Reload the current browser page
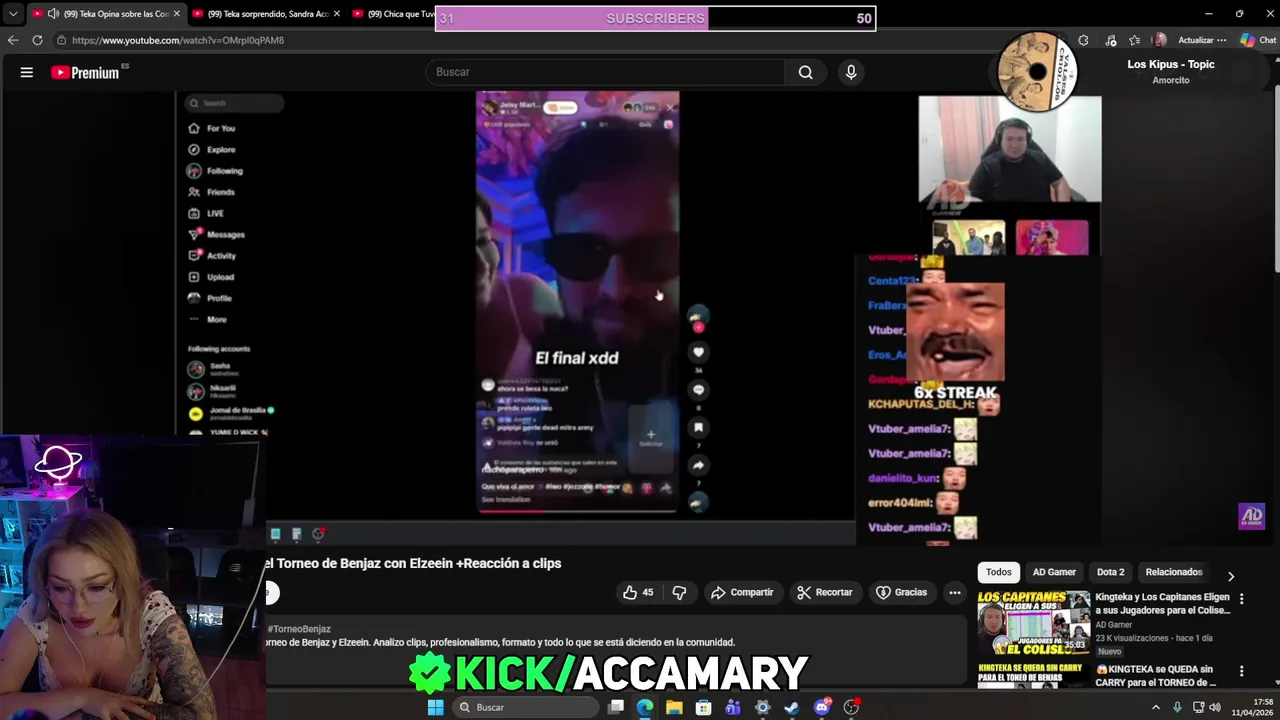This screenshot has width=1280, height=720. tap(37, 40)
